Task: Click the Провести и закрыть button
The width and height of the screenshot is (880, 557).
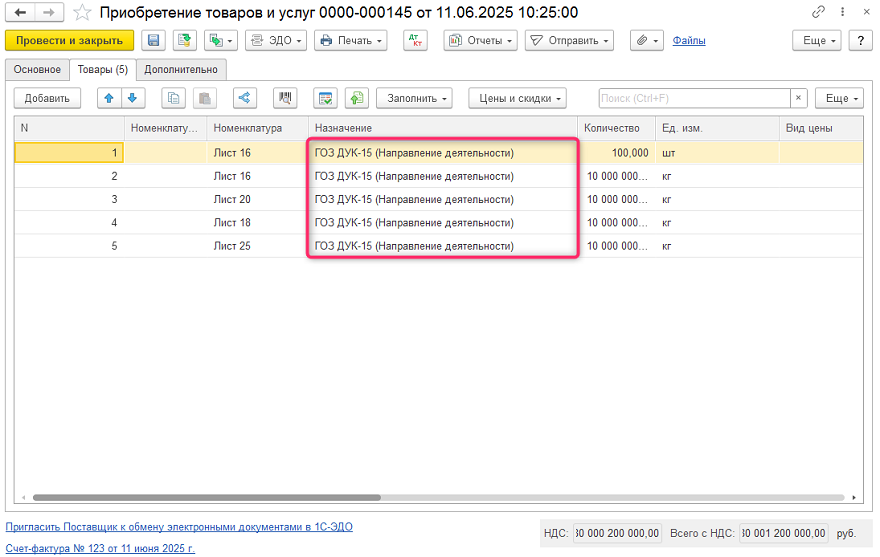Action: click(x=70, y=41)
